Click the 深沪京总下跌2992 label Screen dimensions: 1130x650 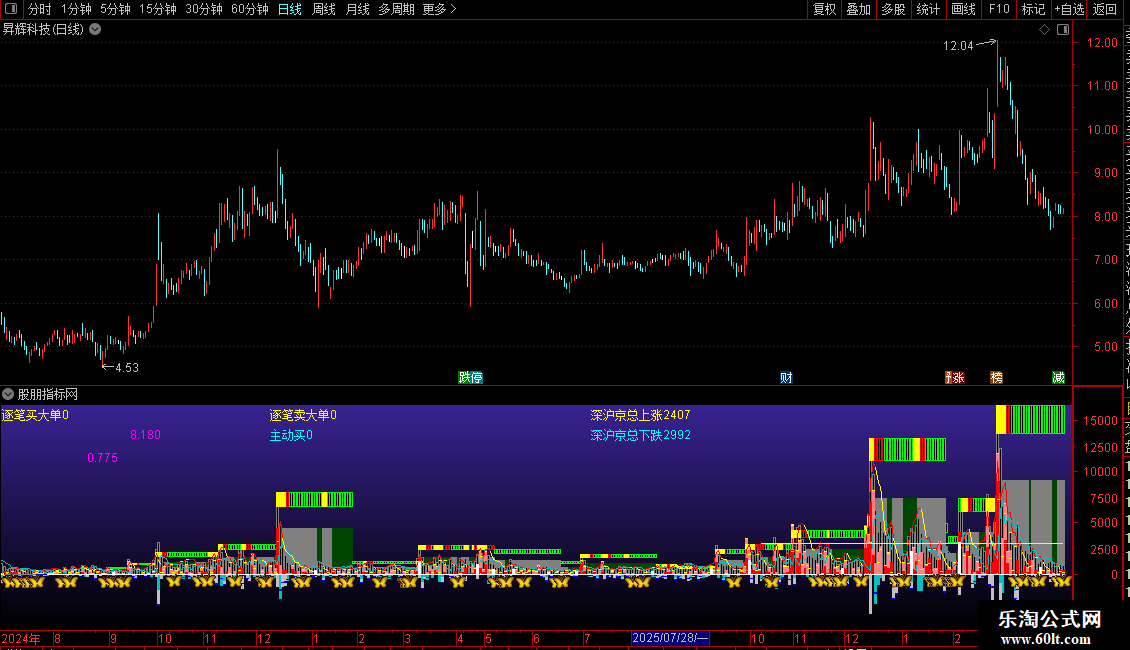pos(640,435)
